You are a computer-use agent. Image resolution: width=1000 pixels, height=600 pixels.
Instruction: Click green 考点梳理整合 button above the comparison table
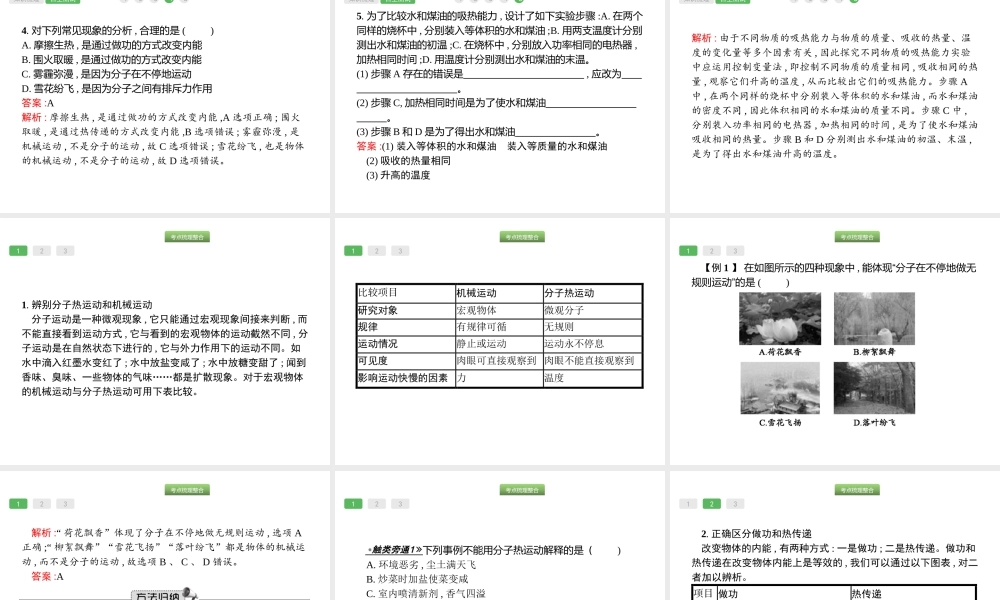522,237
